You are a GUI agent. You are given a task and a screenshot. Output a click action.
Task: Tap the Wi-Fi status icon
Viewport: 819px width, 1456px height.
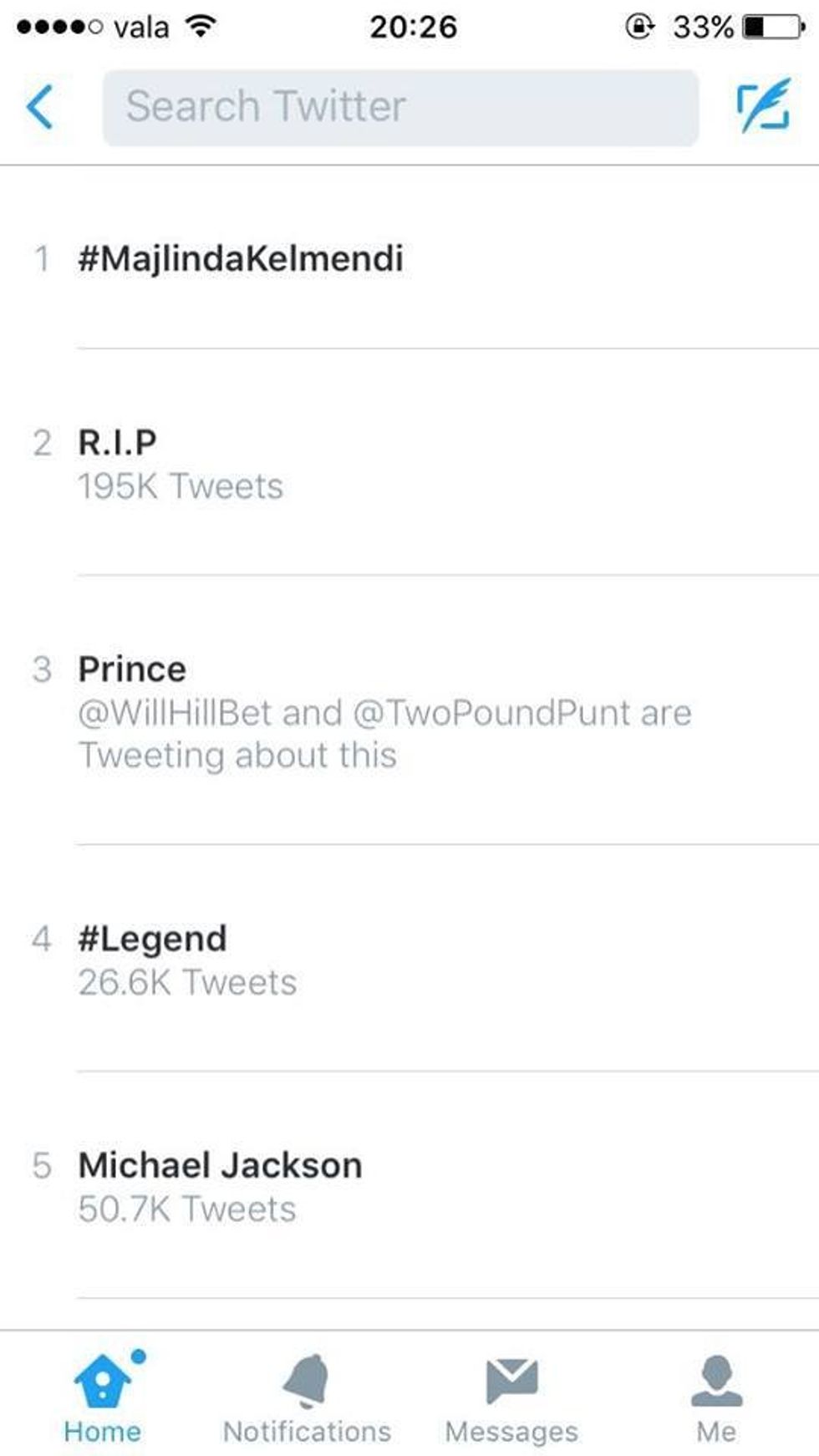[200, 27]
